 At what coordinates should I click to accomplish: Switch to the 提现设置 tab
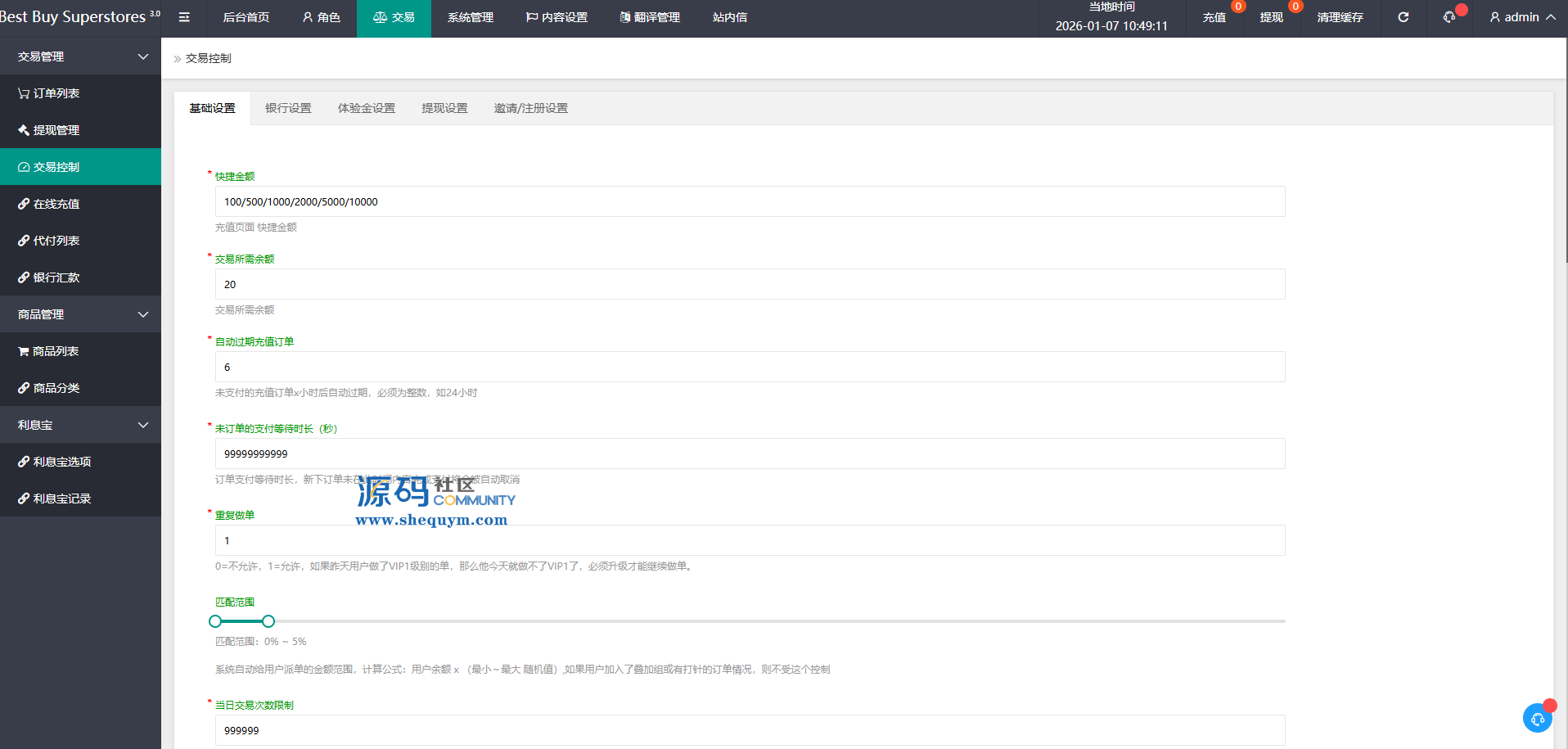(444, 108)
